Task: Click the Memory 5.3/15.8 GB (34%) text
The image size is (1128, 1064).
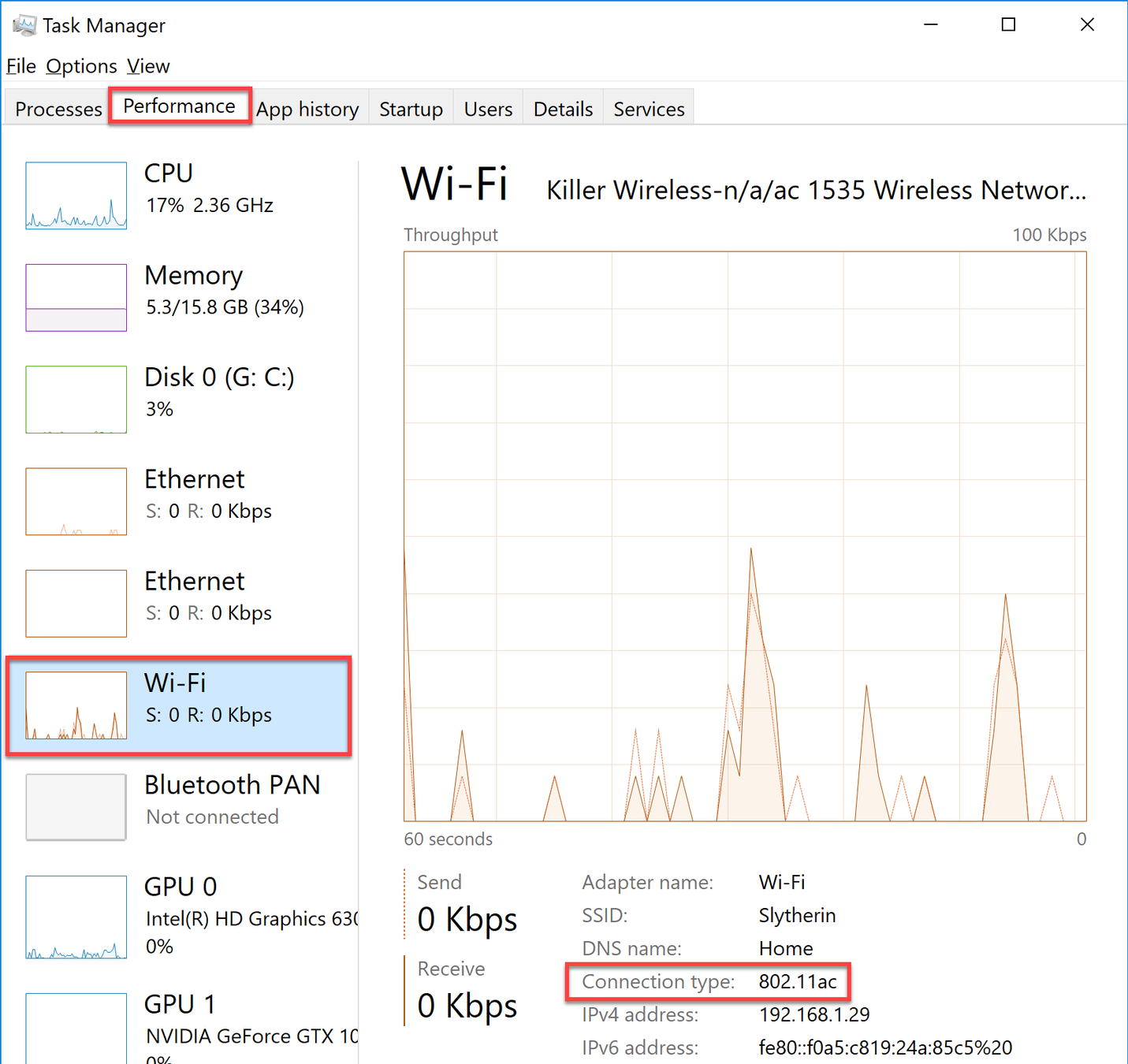Action: 225,307
